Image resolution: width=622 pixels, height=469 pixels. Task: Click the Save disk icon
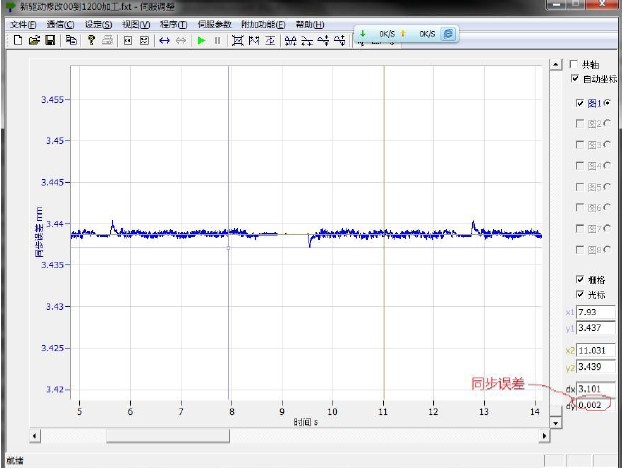click(x=49, y=40)
